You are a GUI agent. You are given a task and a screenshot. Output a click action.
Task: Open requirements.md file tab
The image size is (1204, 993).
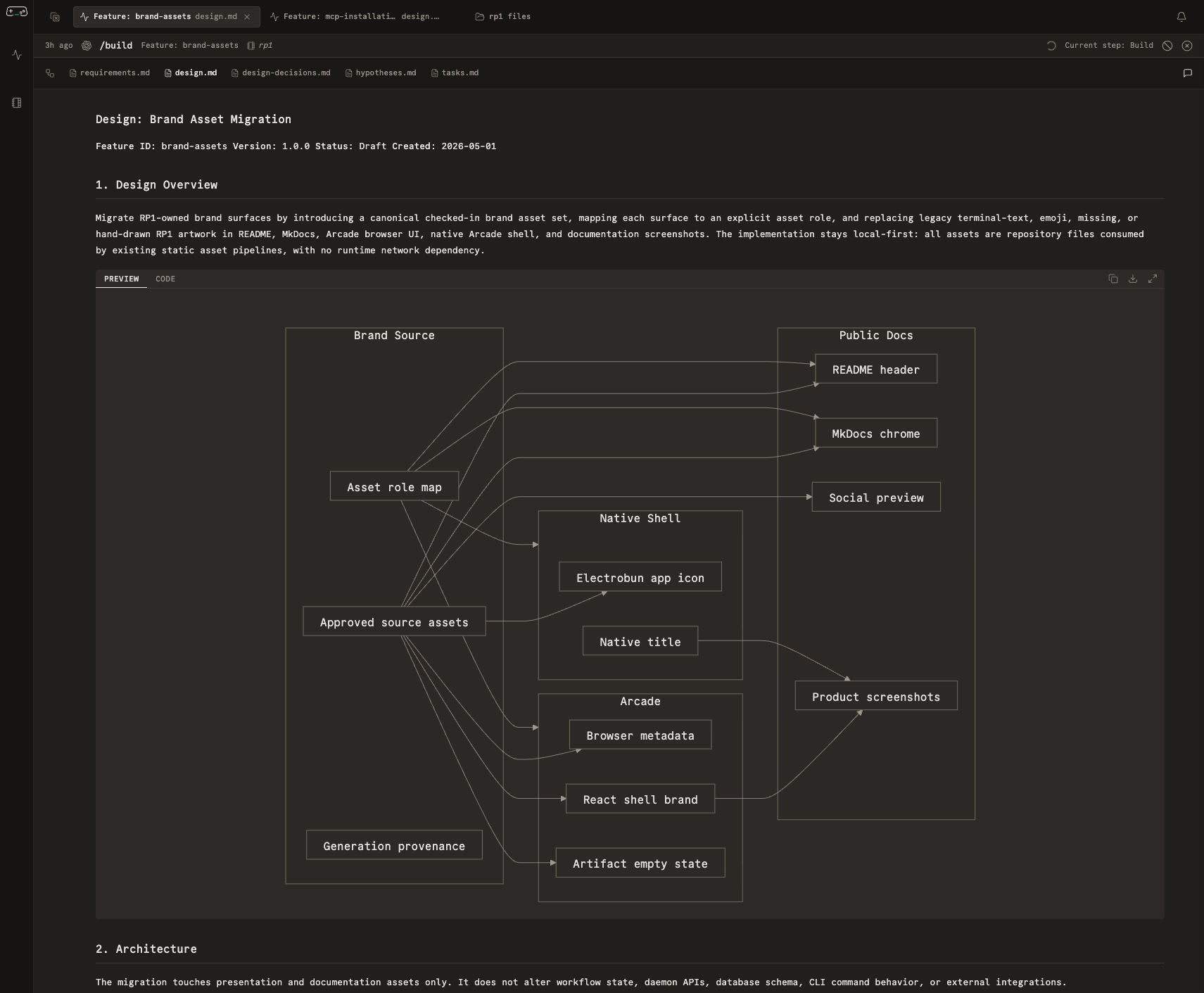(x=110, y=73)
